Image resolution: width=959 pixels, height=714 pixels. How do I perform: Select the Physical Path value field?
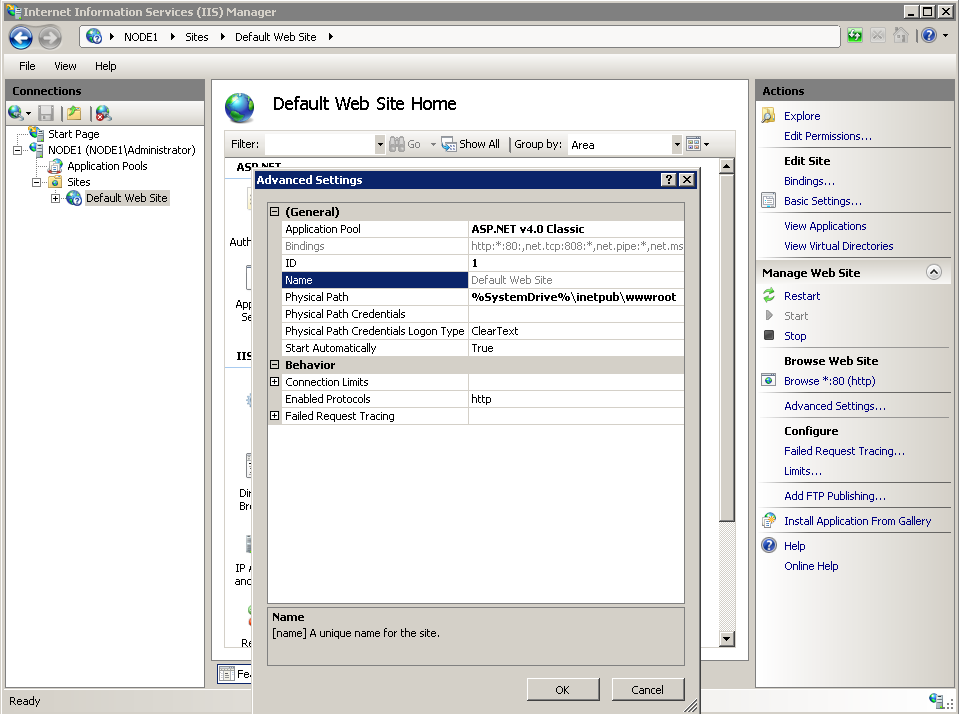pos(576,297)
